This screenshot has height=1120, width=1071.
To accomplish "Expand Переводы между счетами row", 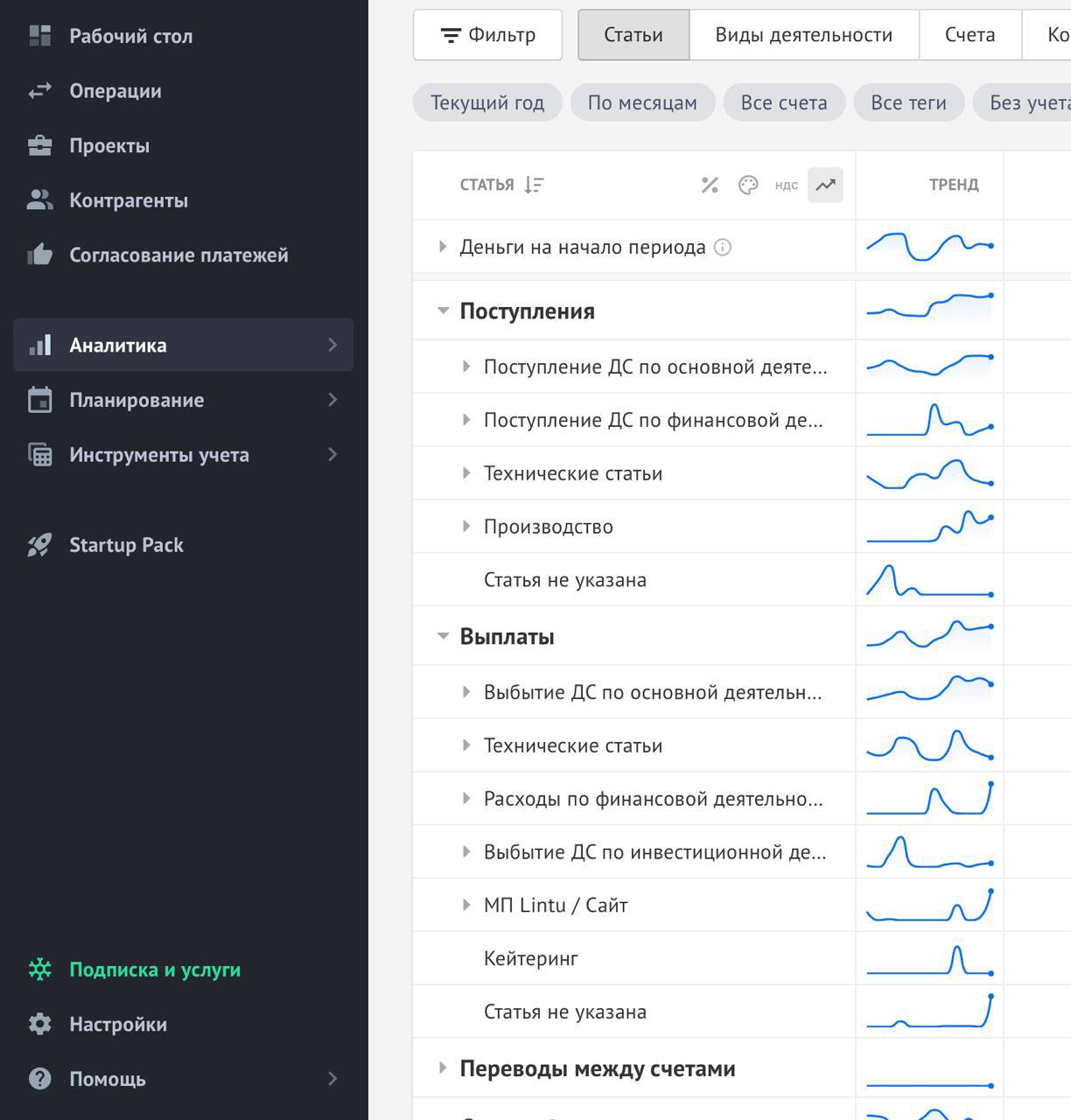I will click(443, 1067).
